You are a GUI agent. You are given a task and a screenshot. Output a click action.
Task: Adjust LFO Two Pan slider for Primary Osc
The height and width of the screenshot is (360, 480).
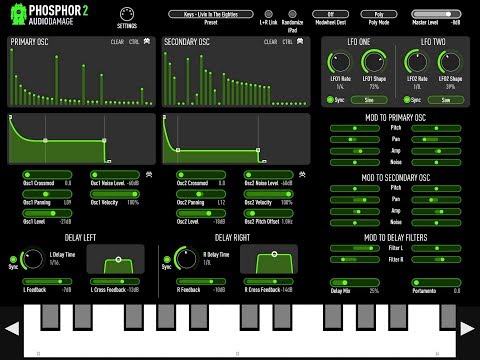coord(436,140)
